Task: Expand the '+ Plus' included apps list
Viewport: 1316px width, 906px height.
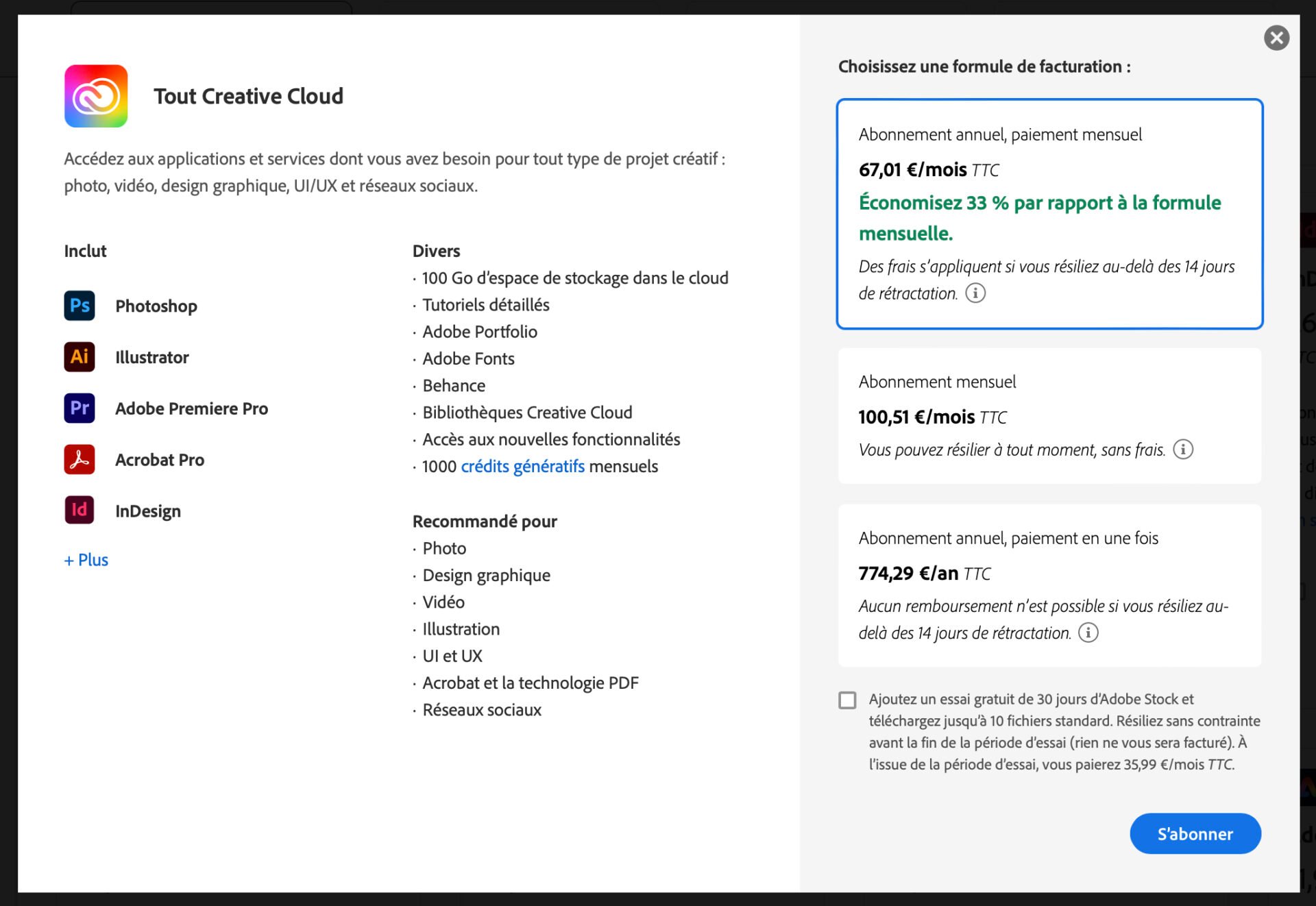Action: [86, 560]
